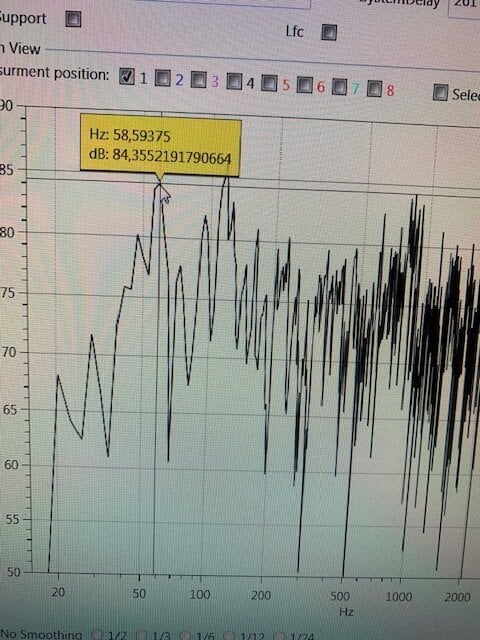The width and height of the screenshot is (480, 640).
Task: Select the 1/12 smoothing radio button
Action: [x=229, y=636]
